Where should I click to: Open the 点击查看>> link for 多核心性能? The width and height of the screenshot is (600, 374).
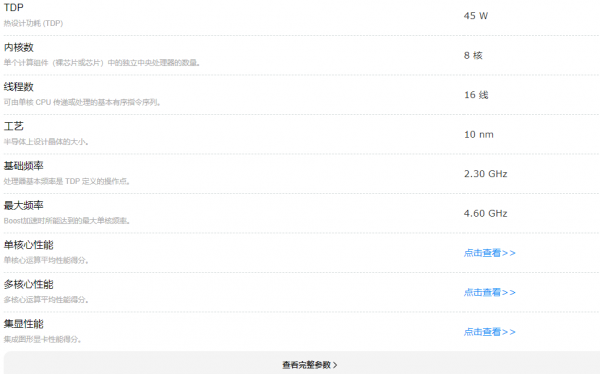tap(489, 292)
